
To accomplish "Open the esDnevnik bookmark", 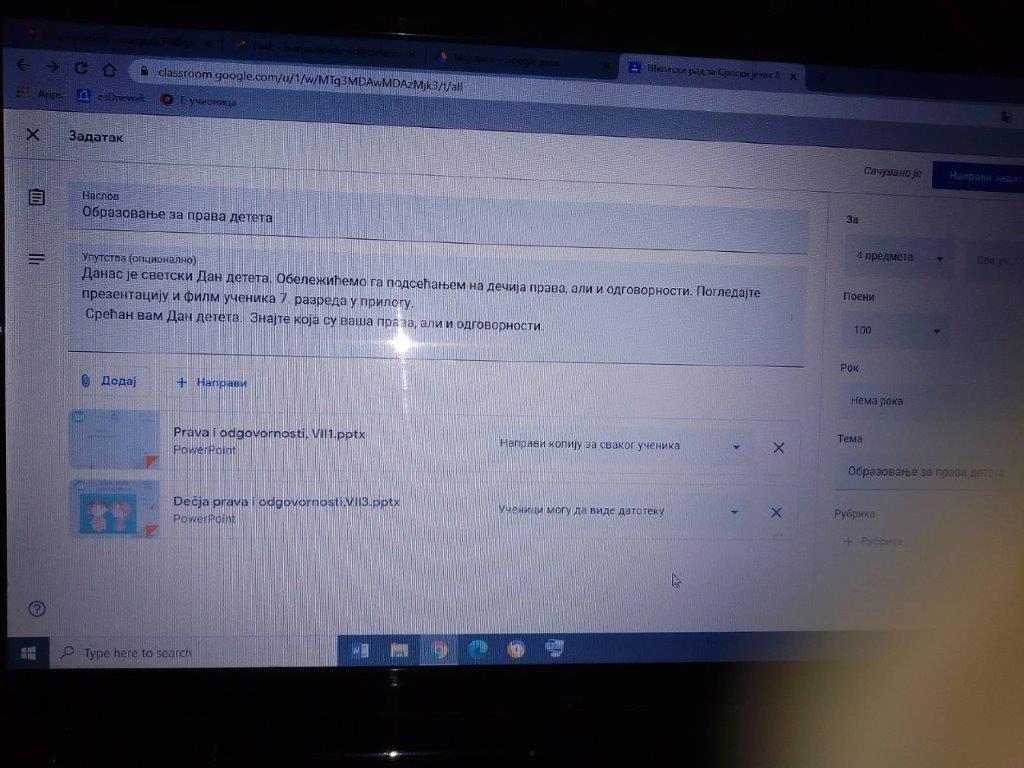I will click(112, 97).
